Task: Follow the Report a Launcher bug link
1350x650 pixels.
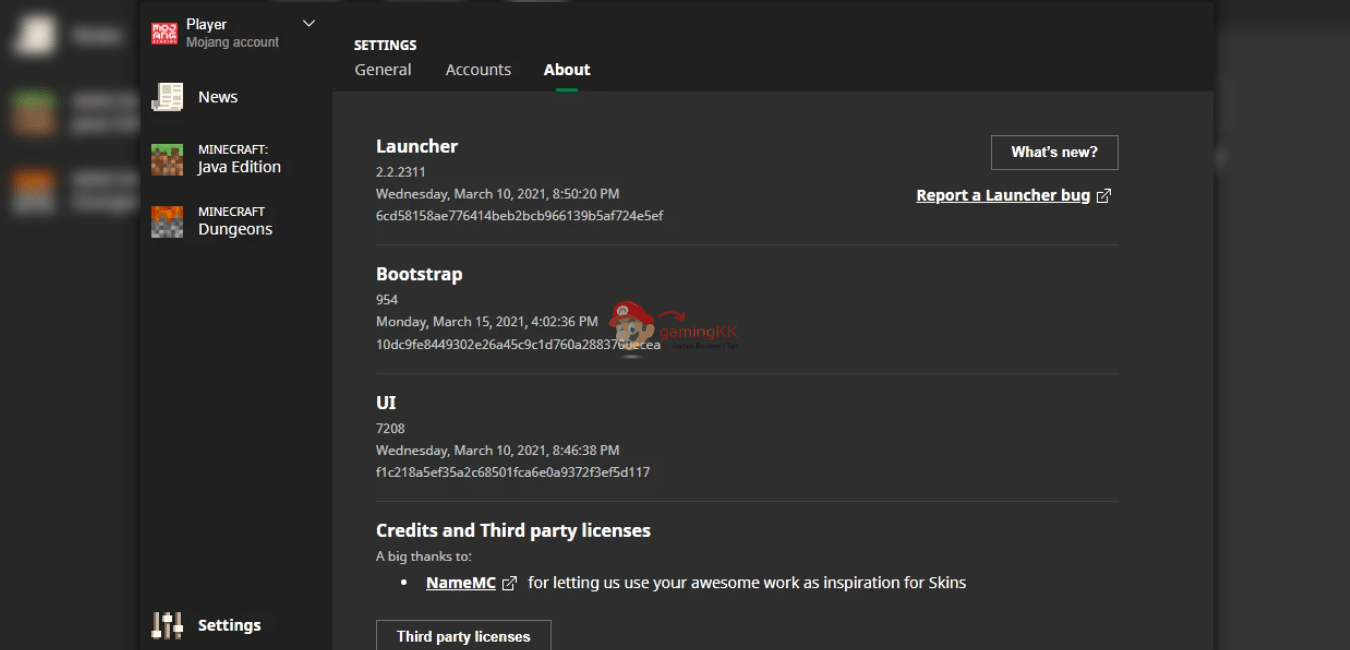Action: 1002,196
